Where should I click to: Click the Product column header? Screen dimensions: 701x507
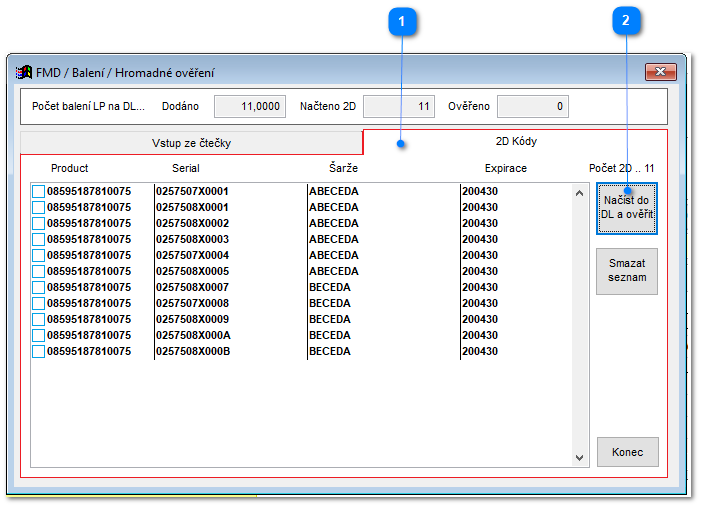click(70, 168)
